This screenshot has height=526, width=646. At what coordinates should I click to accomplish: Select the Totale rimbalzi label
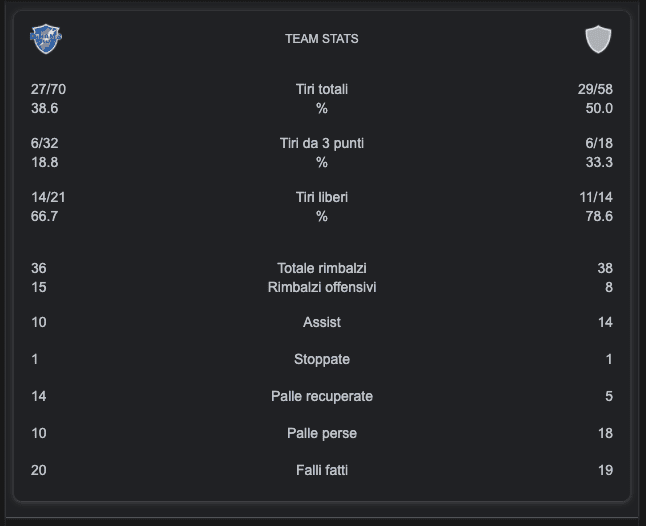tap(322, 268)
